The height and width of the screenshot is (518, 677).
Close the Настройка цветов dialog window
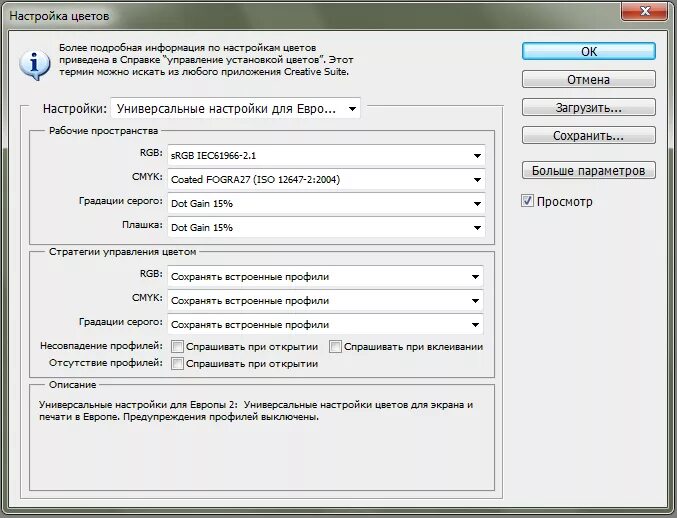[645, 11]
